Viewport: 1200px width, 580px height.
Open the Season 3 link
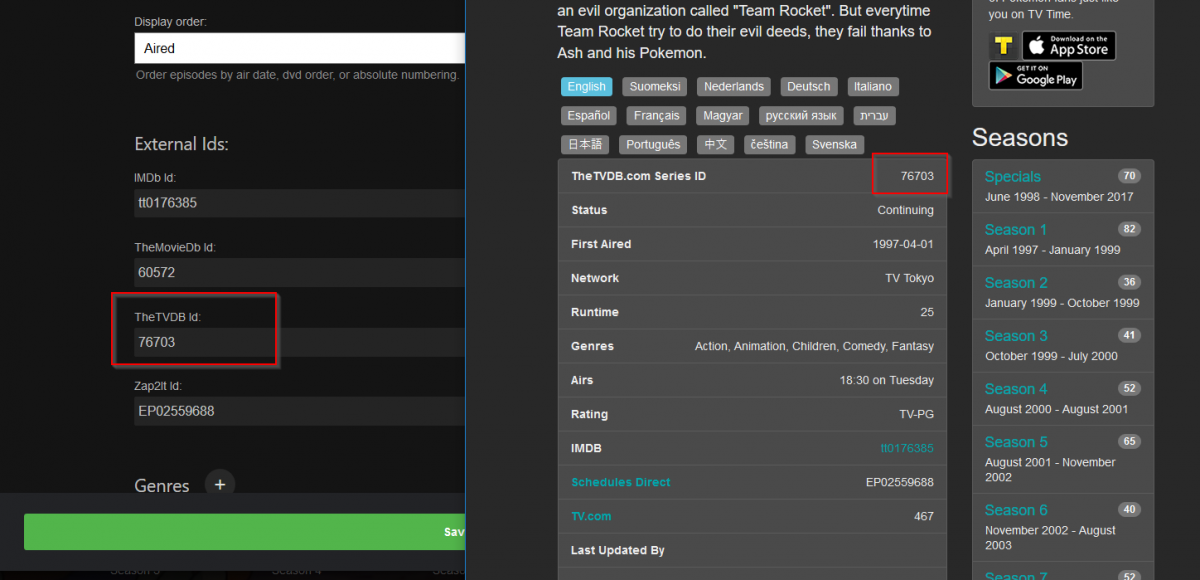1016,336
